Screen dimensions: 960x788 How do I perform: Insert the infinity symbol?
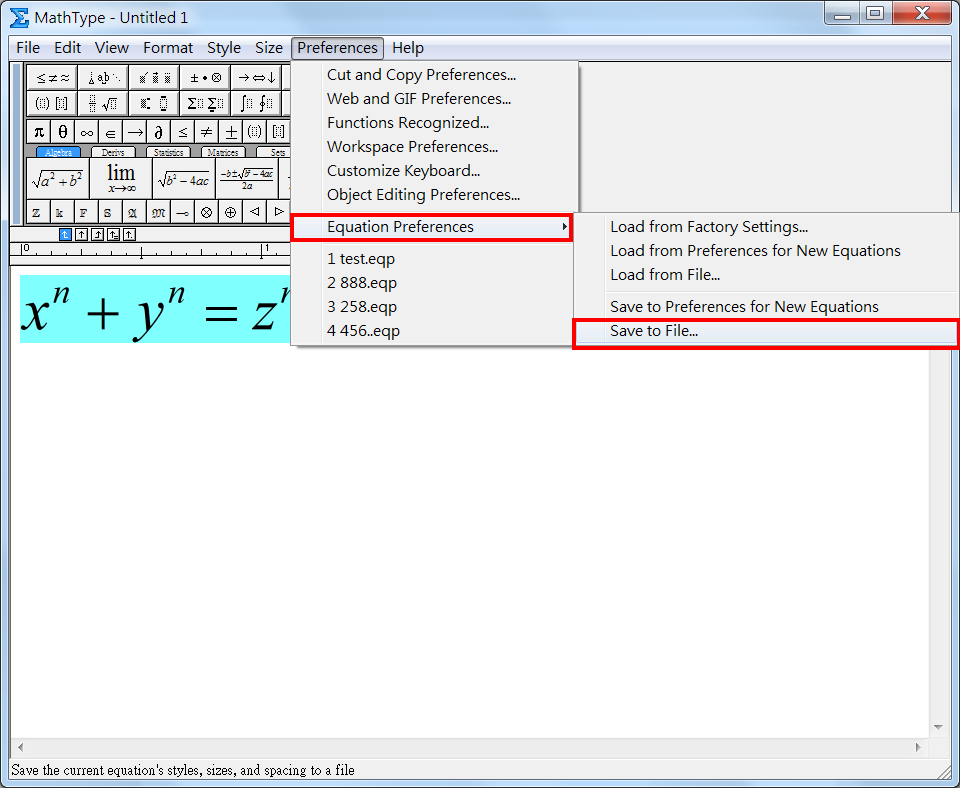86,132
